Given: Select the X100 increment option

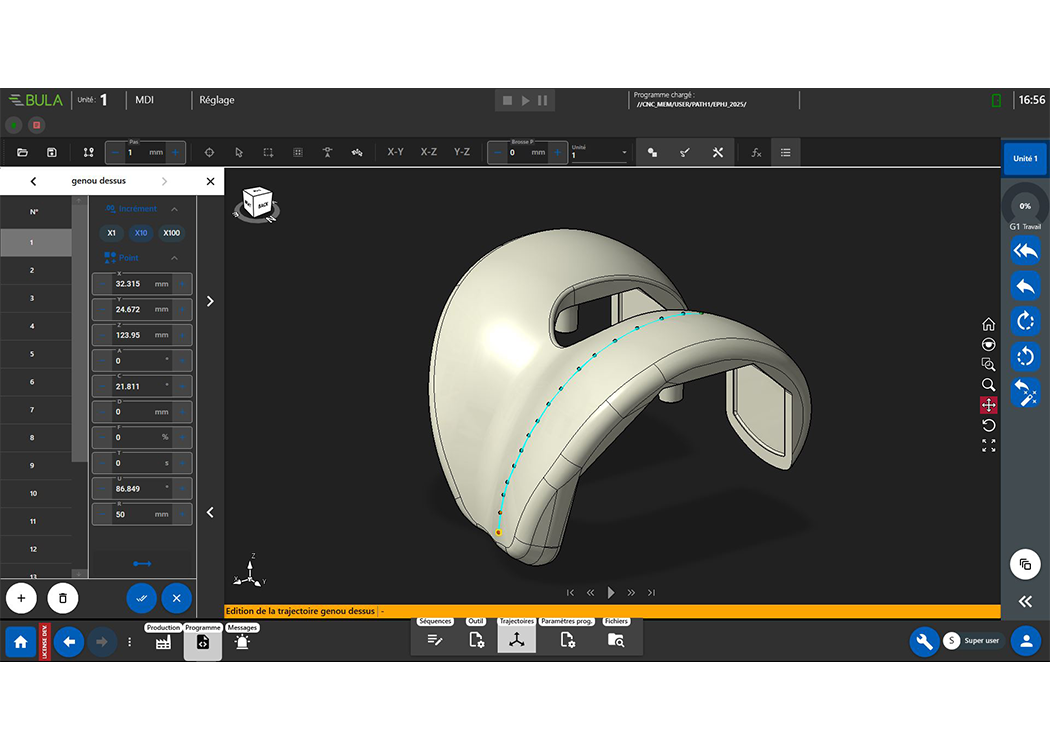Looking at the screenshot, I should point(172,233).
